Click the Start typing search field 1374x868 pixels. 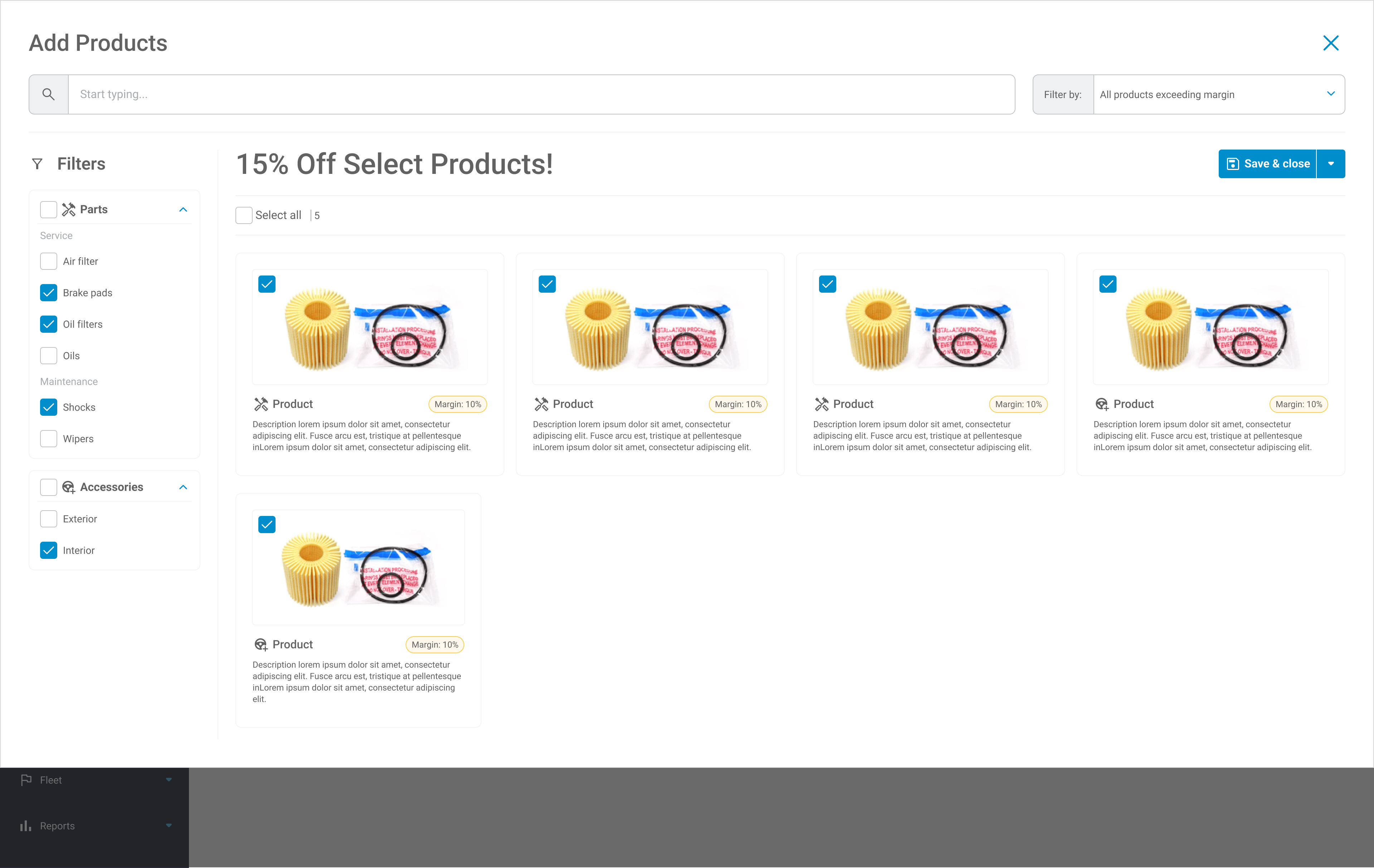click(x=541, y=94)
